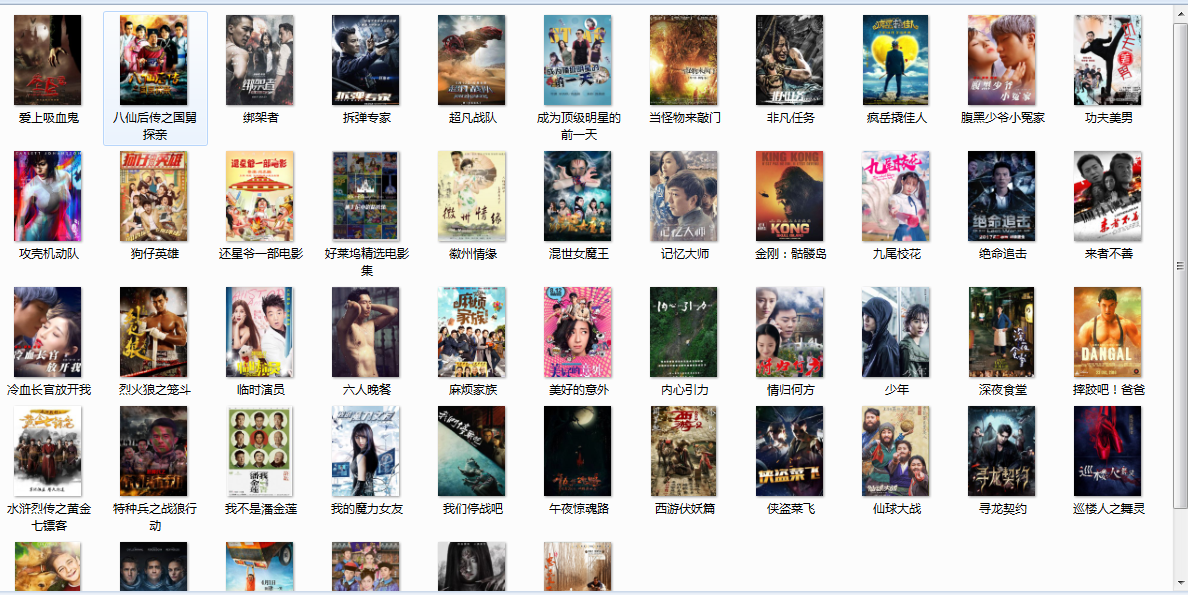
Task: Click the label text 记忆大师
Action: [x=685, y=254]
